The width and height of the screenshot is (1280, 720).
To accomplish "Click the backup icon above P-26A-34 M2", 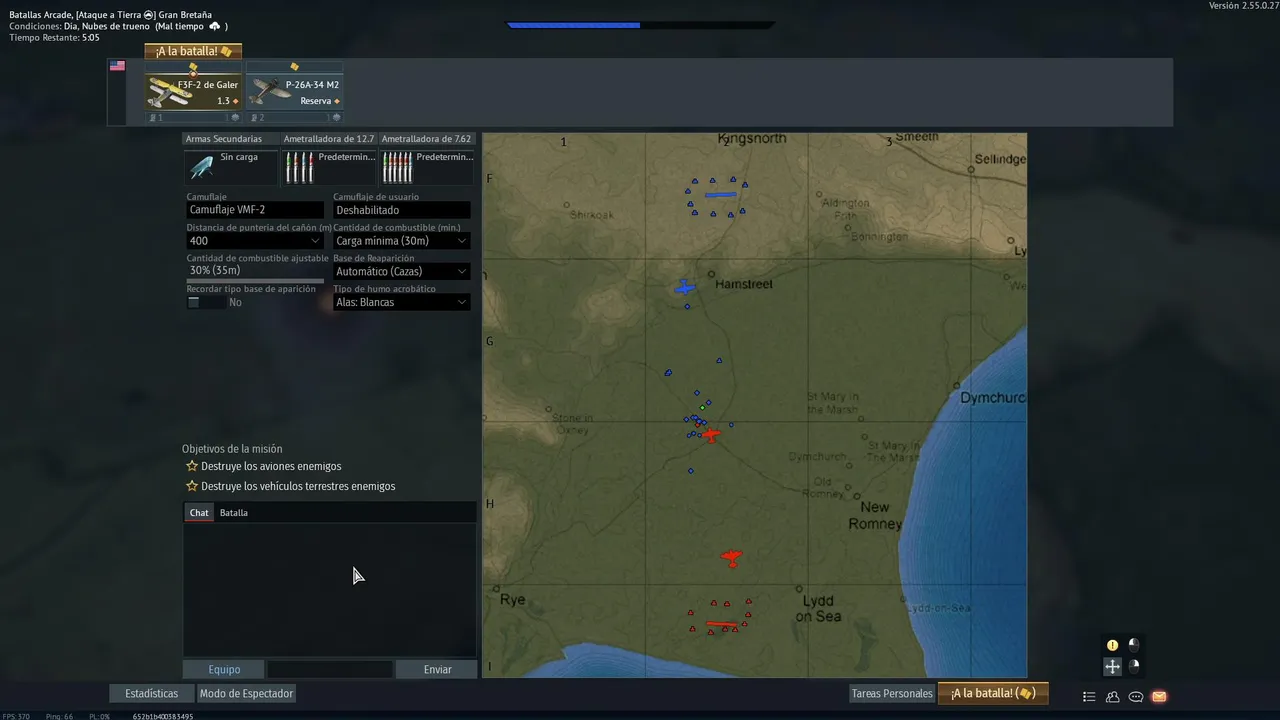I will click(x=294, y=67).
